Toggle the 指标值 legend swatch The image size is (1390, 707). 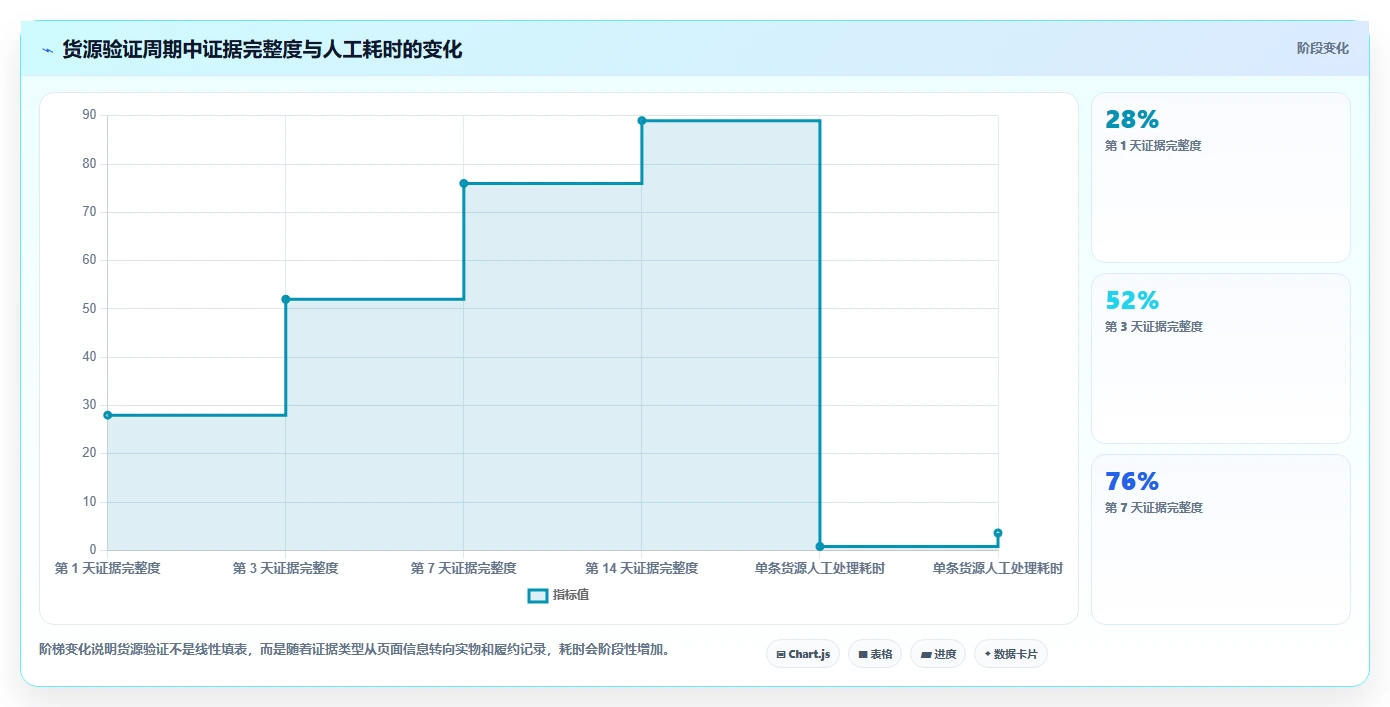point(538,596)
